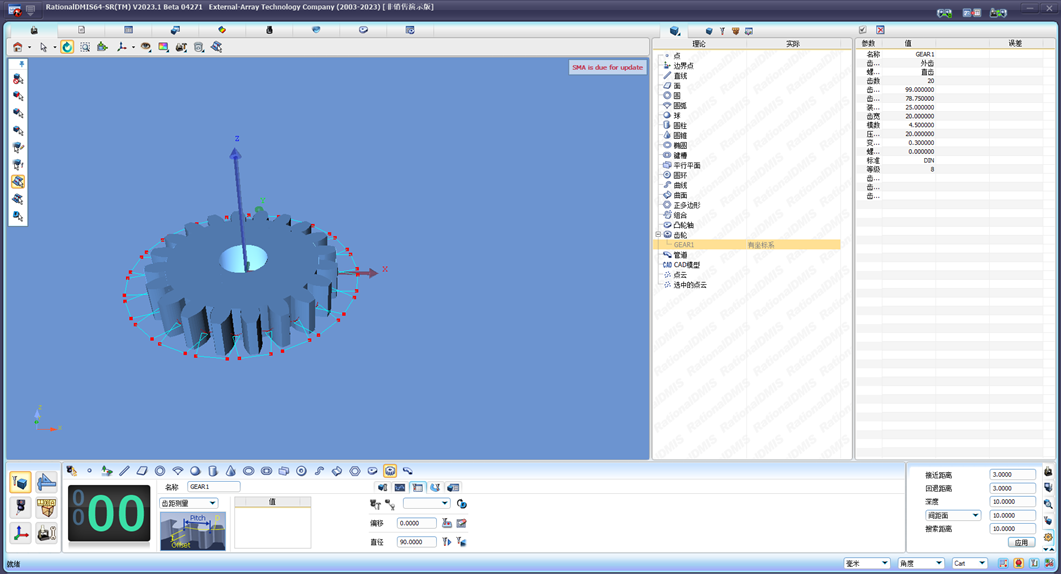Click the zoom window selection icon
Viewport: 1061px width, 574px height.
[85, 47]
